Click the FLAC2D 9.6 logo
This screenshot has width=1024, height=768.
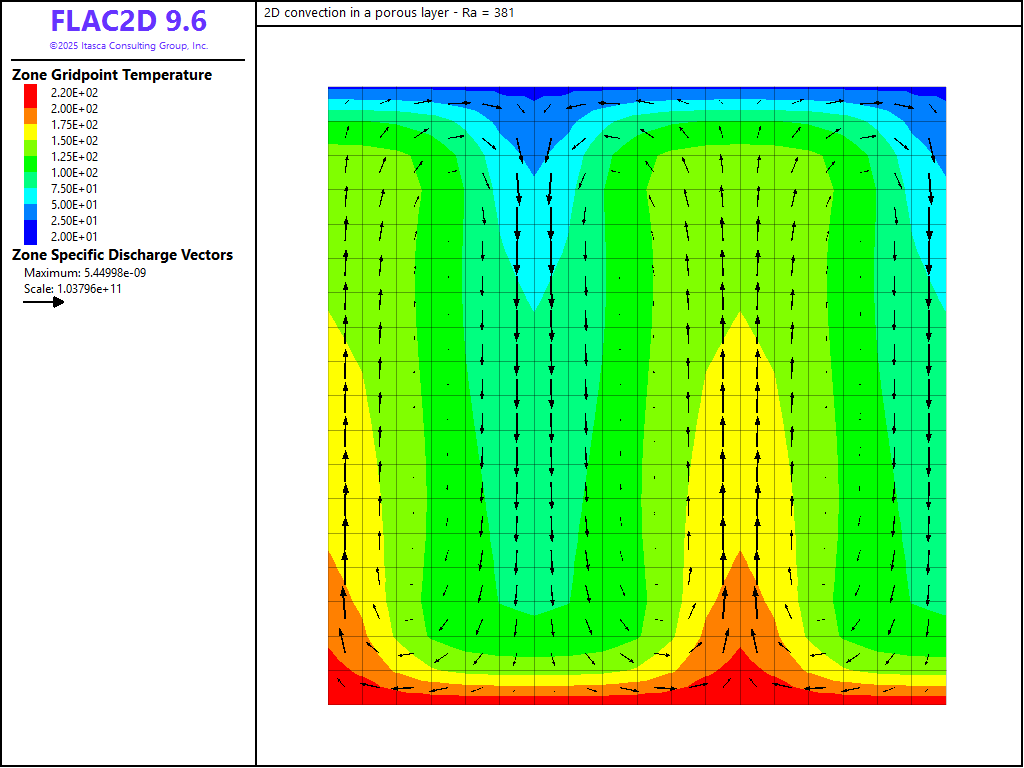[128, 22]
